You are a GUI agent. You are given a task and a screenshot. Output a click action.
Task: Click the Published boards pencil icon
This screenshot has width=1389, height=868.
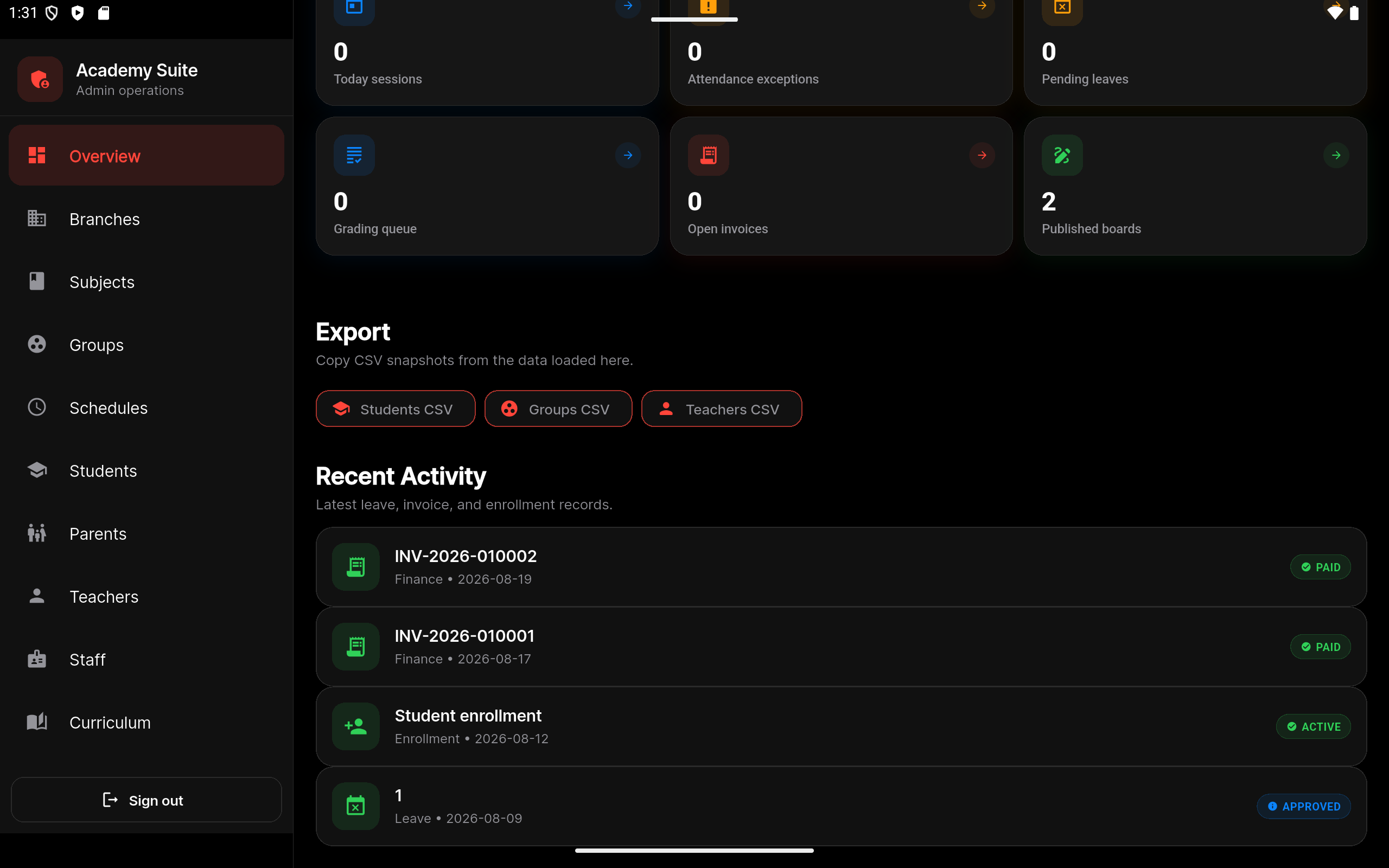[1062, 155]
